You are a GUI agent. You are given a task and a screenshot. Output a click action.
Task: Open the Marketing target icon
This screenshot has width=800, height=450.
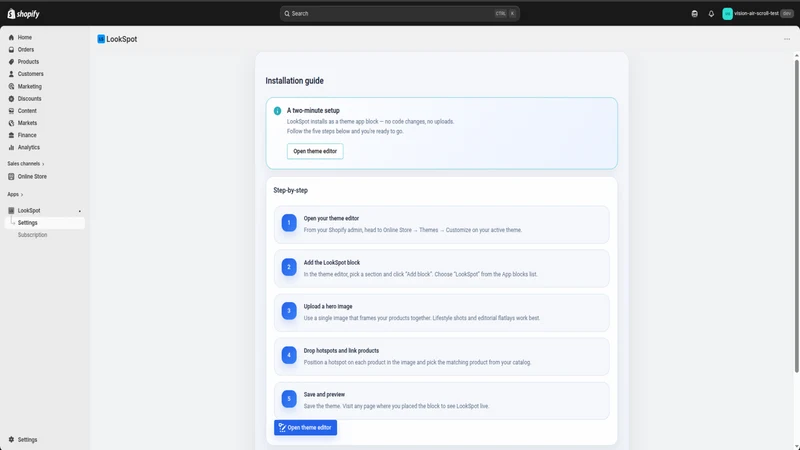pos(11,86)
